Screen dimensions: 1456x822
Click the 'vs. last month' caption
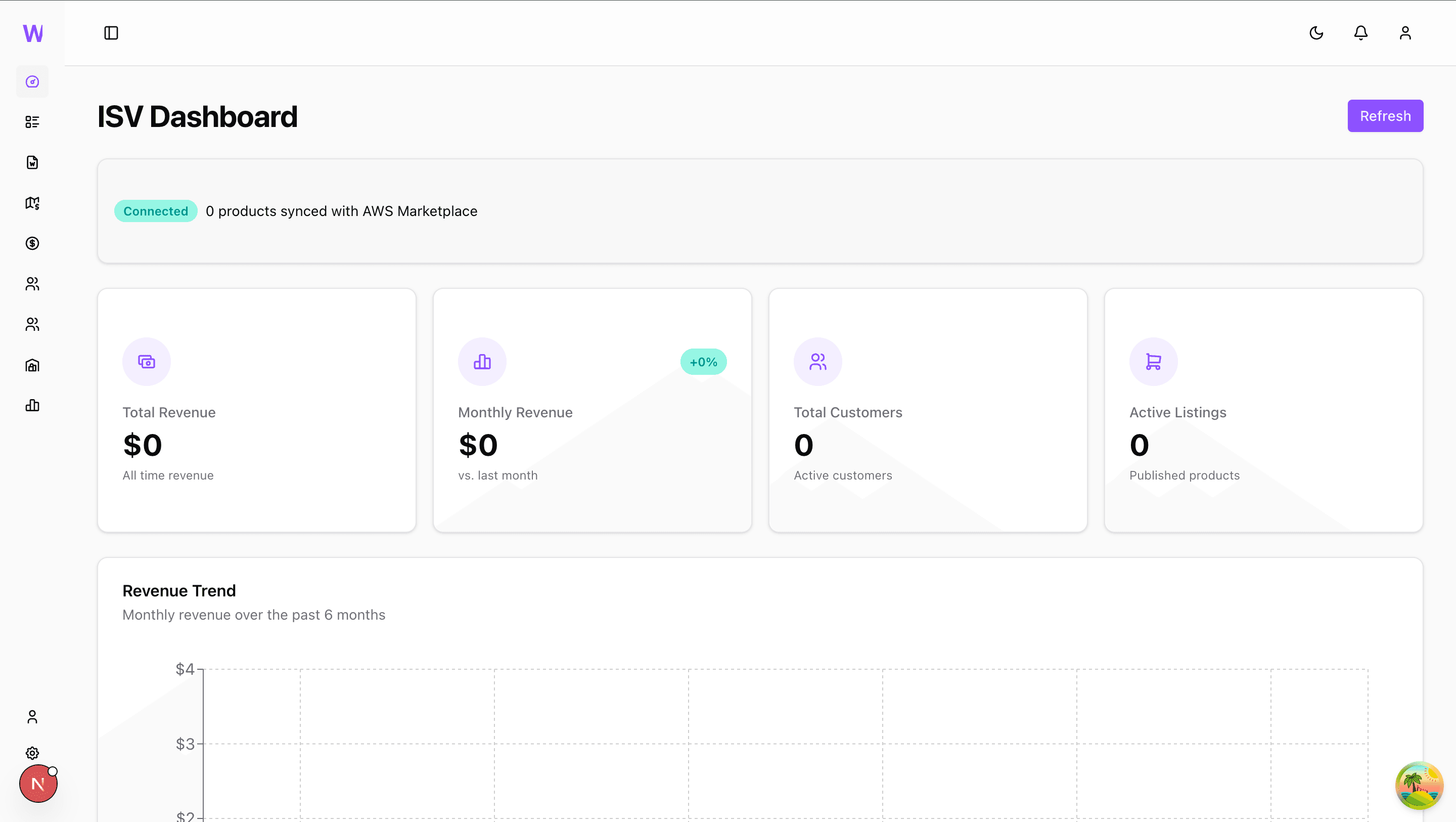click(x=498, y=475)
